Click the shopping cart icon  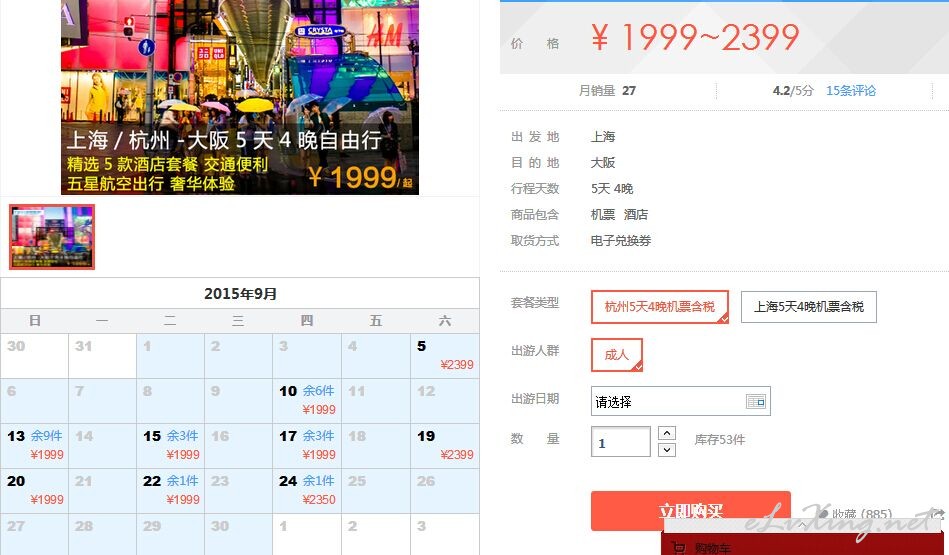pos(678,548)
